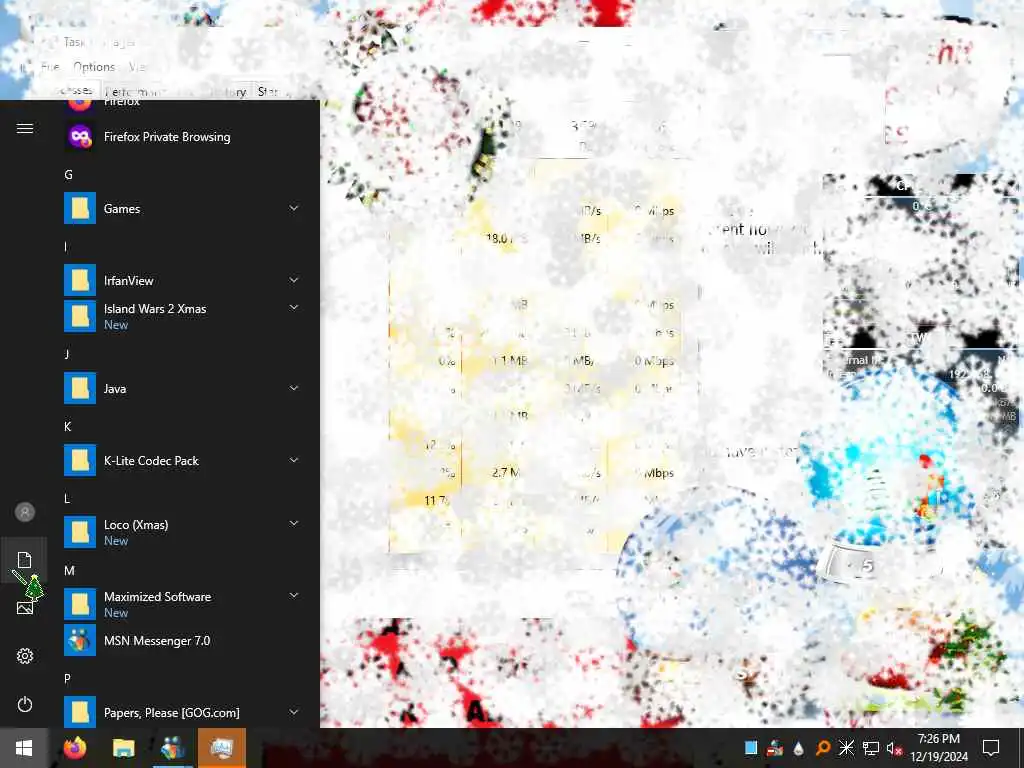Image resolution: width=1024 pixels, height=768 pixels.
Task: Open Documents from the Start menu rail
Action: pos(25,560)
